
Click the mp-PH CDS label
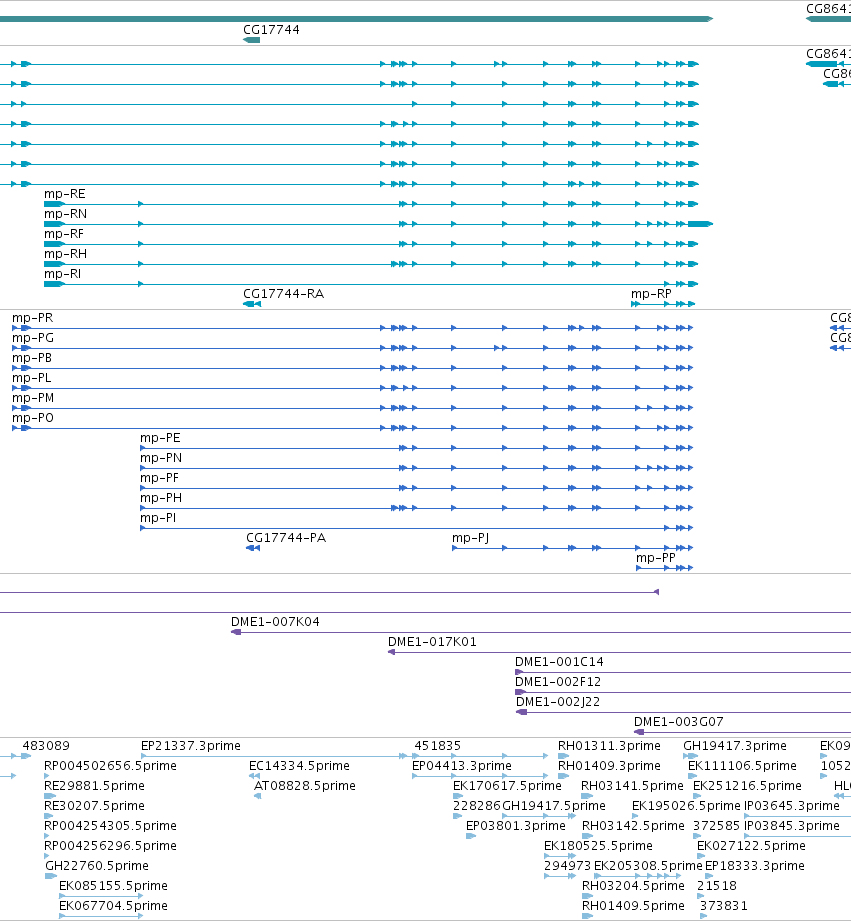coord(161,498)
